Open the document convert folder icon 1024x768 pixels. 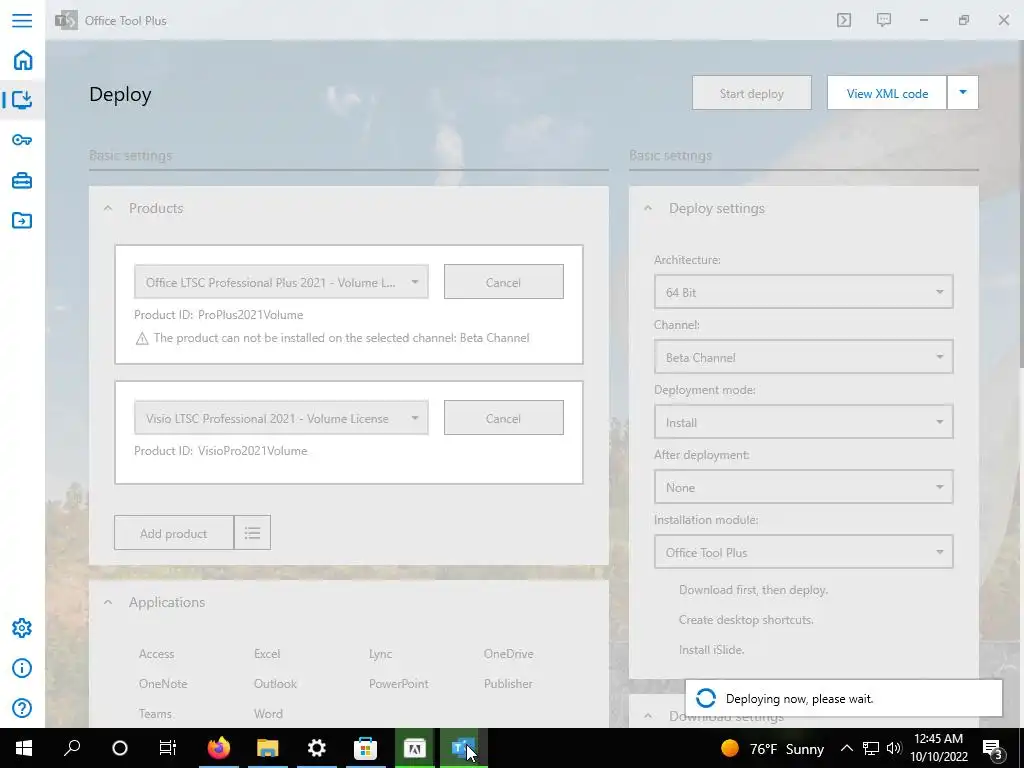pyautogui.click(x=22, y=220)
